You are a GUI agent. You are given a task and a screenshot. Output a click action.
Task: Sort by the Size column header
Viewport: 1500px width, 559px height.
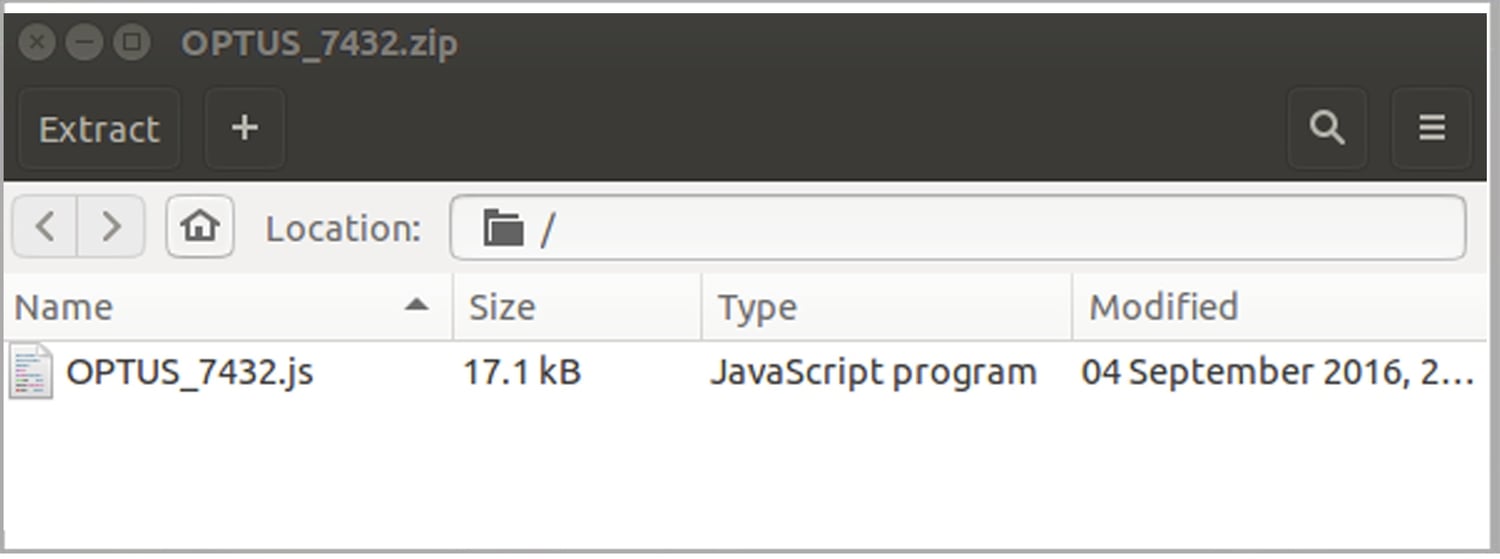point(502,307)
